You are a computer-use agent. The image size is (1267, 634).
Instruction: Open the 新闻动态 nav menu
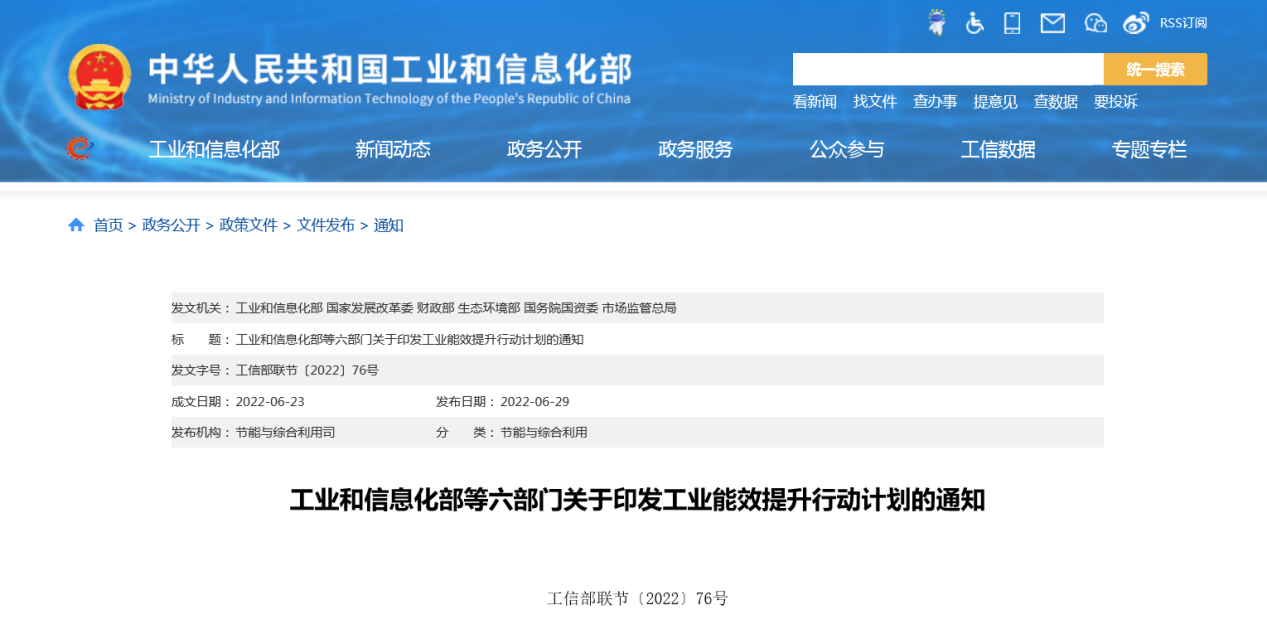[392, 150]
